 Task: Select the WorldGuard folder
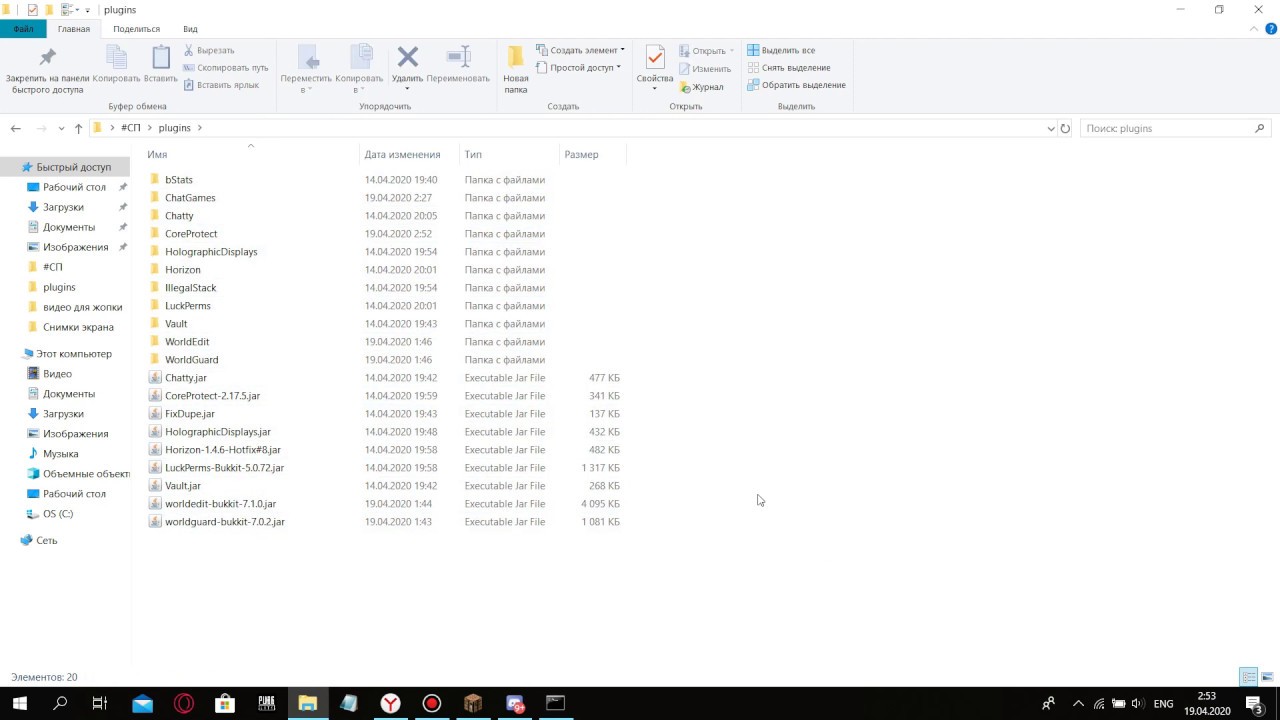coord(191,360)
